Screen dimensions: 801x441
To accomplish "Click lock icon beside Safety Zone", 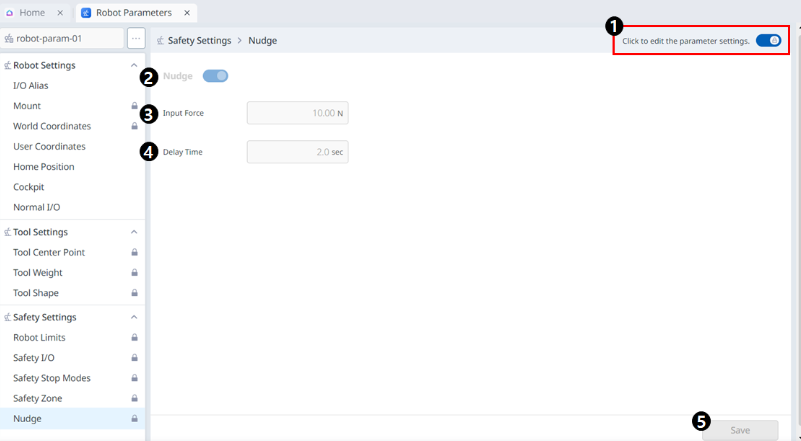I will (x=134, y=398).
